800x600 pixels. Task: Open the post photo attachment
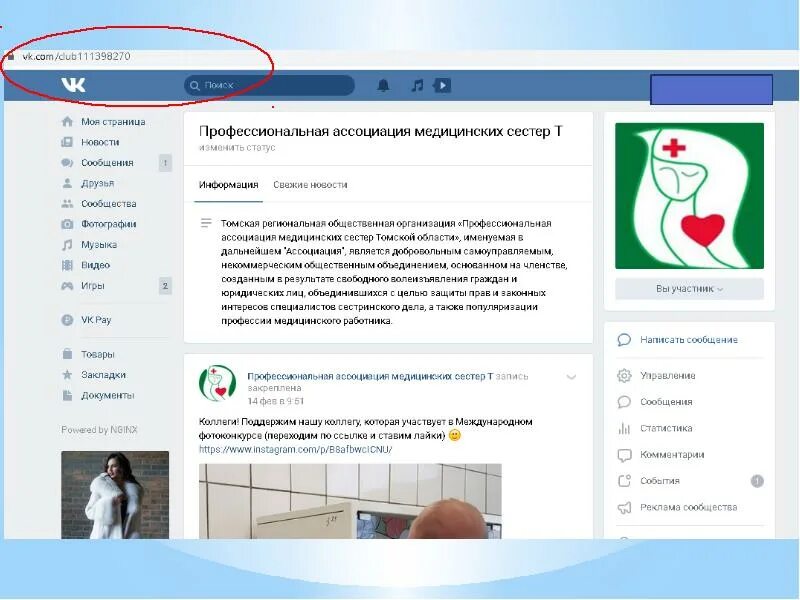(350, 501)
